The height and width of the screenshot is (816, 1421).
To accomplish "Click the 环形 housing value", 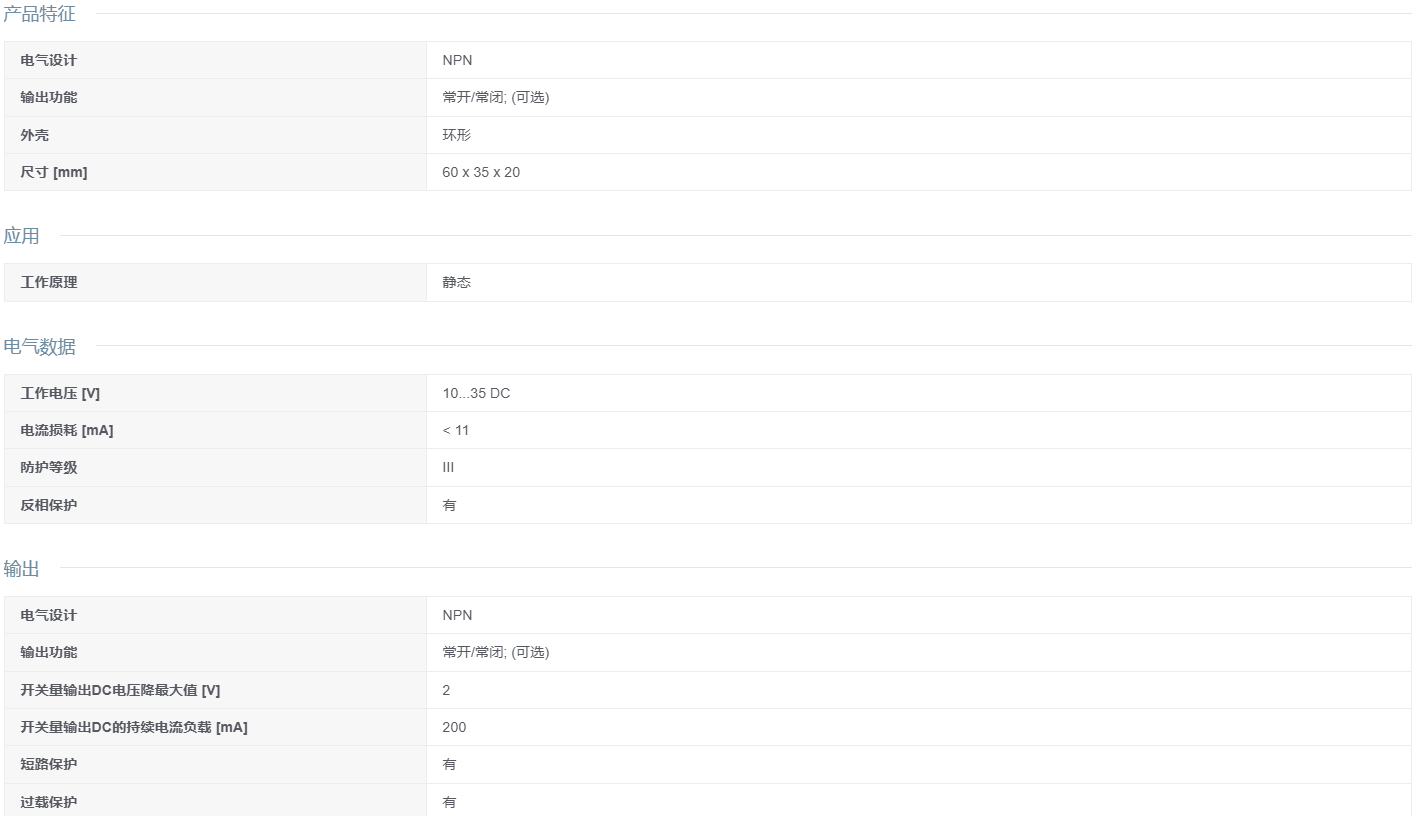I will coord(456,135).
